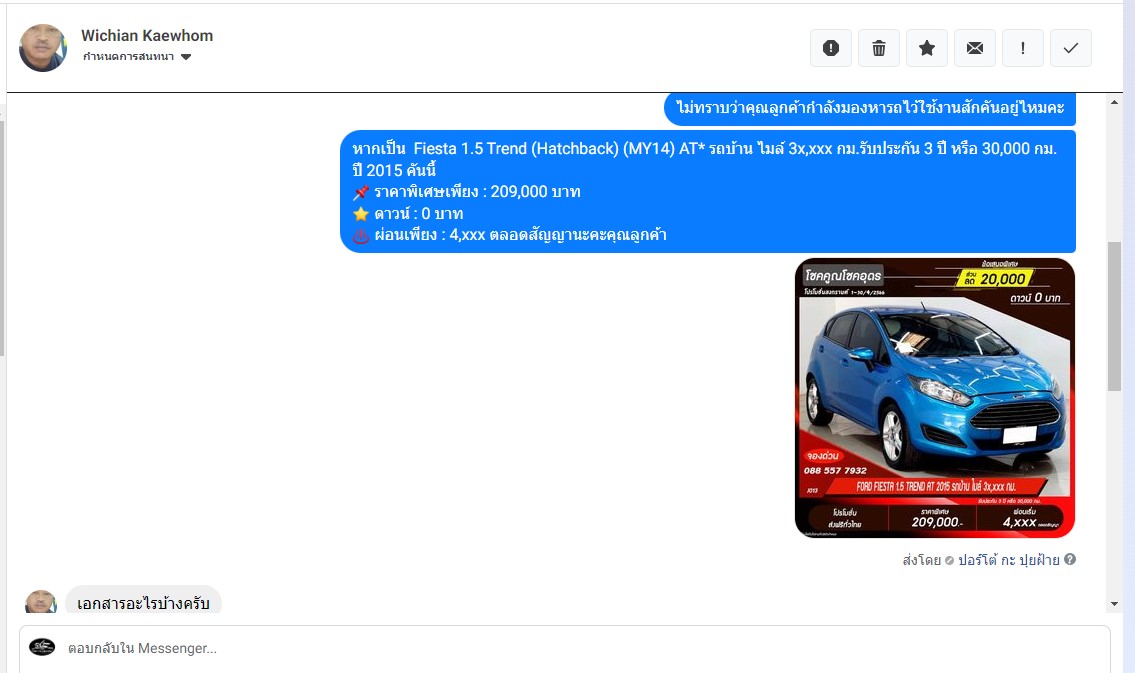Delete conversation with the trash icon
Screen dimensions: 1135x673
tap(879, 48)
